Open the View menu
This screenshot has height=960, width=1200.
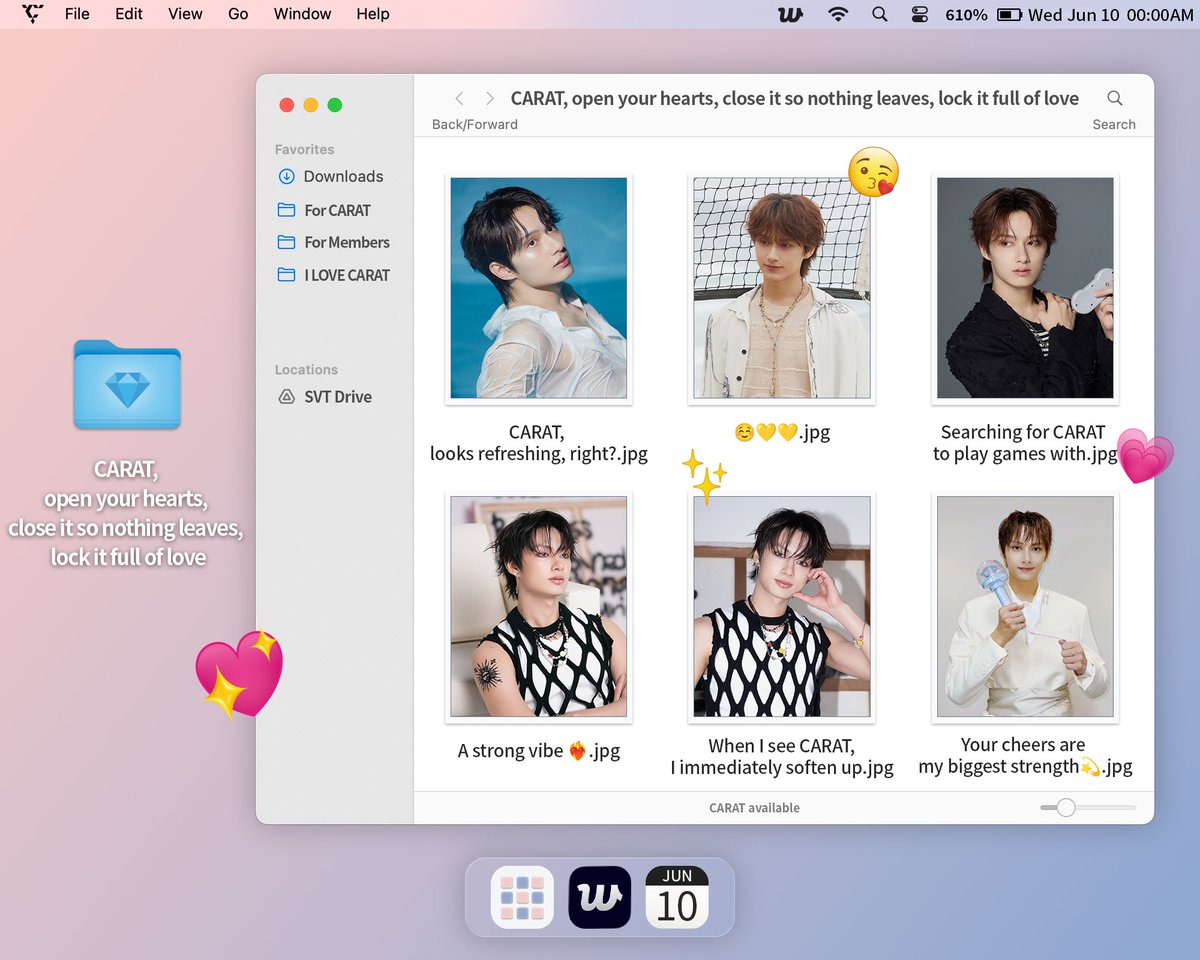click(185, 14)
